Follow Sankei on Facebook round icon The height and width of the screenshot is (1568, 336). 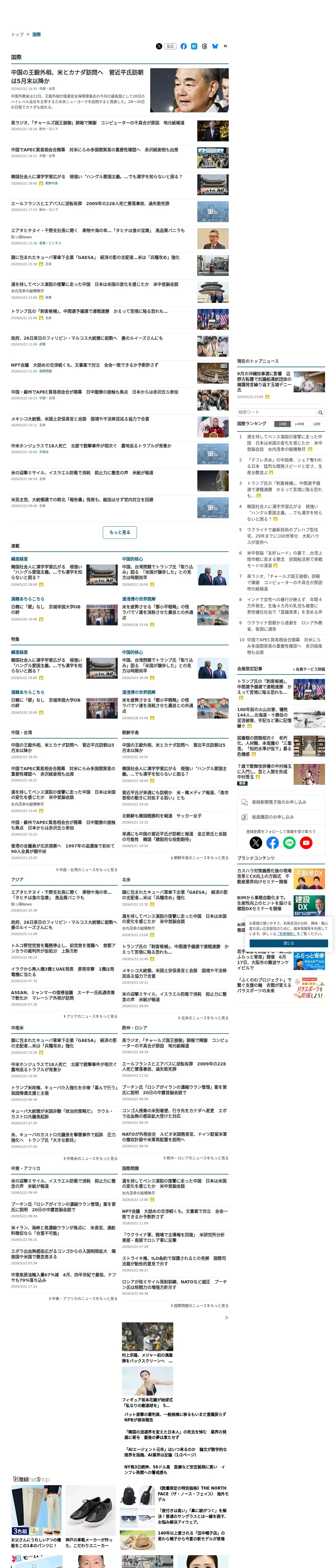pos(273,843)
